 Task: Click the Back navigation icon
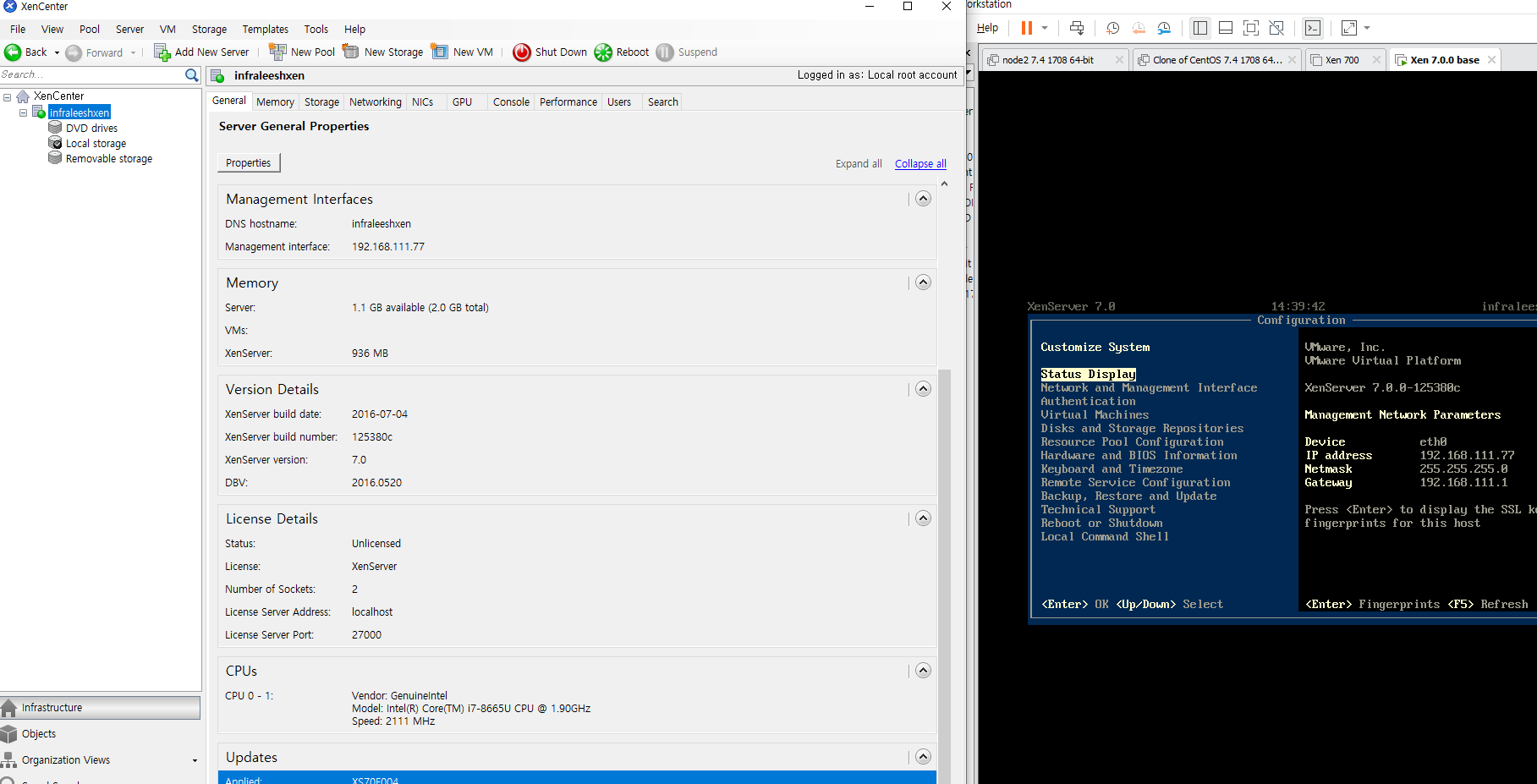coord(13,52)
